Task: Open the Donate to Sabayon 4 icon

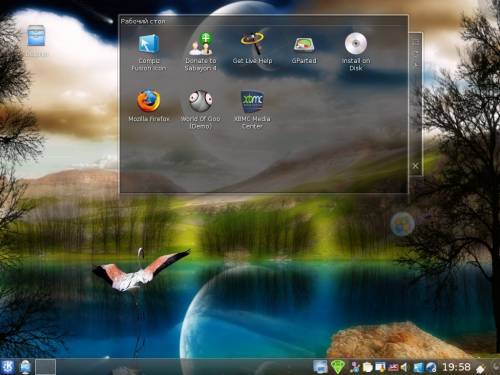Action: (201, 52)
